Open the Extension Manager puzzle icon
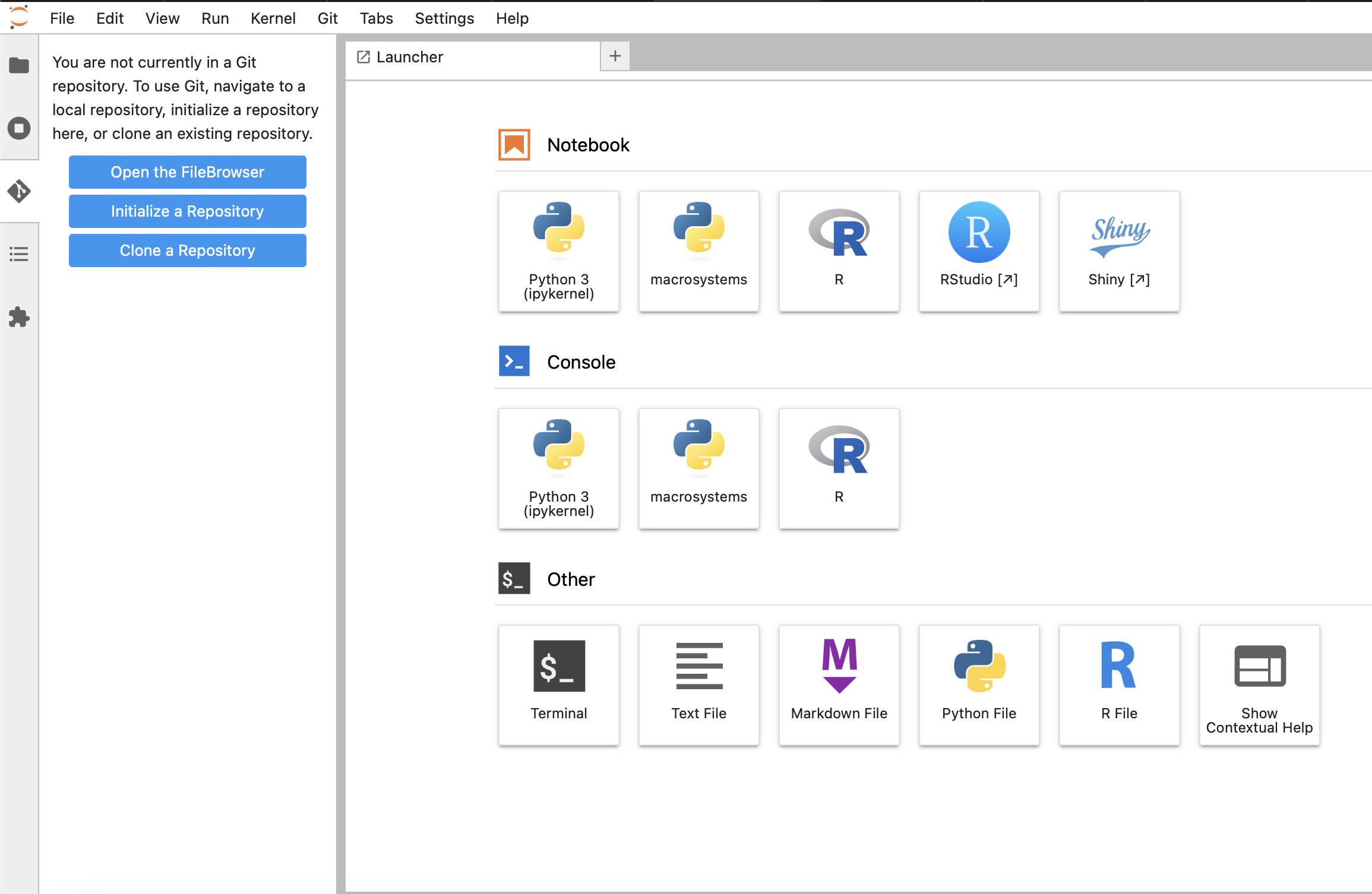The height and width of the screenshot is (894, 1372). coord(19,317)
